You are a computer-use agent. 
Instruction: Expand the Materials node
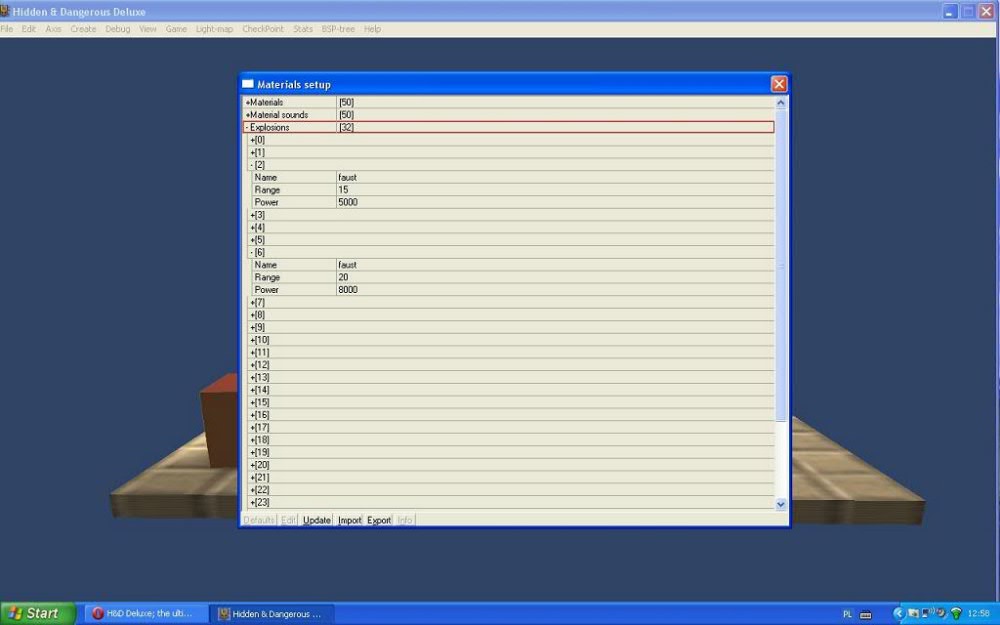tap(247, 102)
